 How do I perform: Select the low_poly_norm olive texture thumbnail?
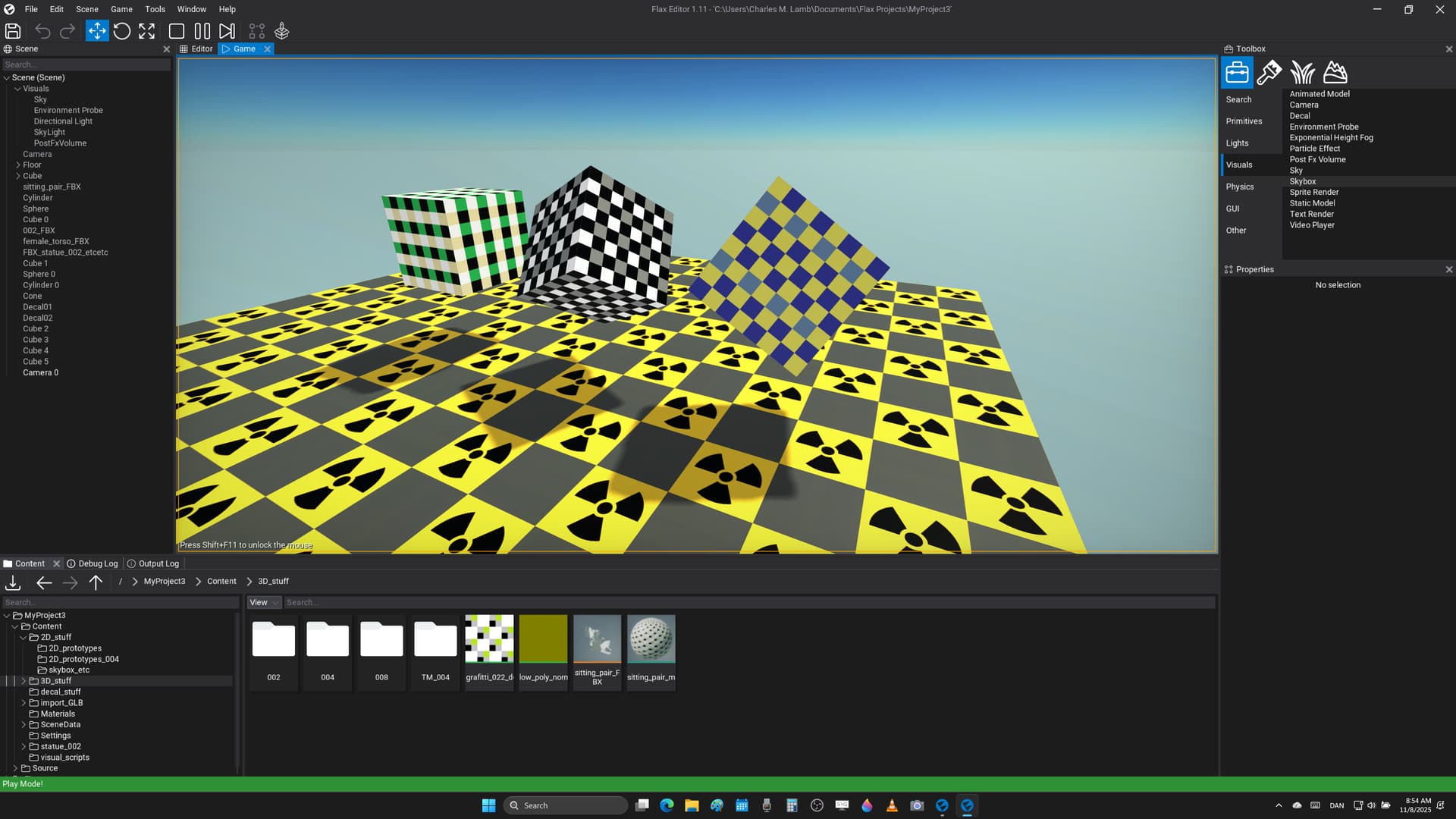coord(543,639)
